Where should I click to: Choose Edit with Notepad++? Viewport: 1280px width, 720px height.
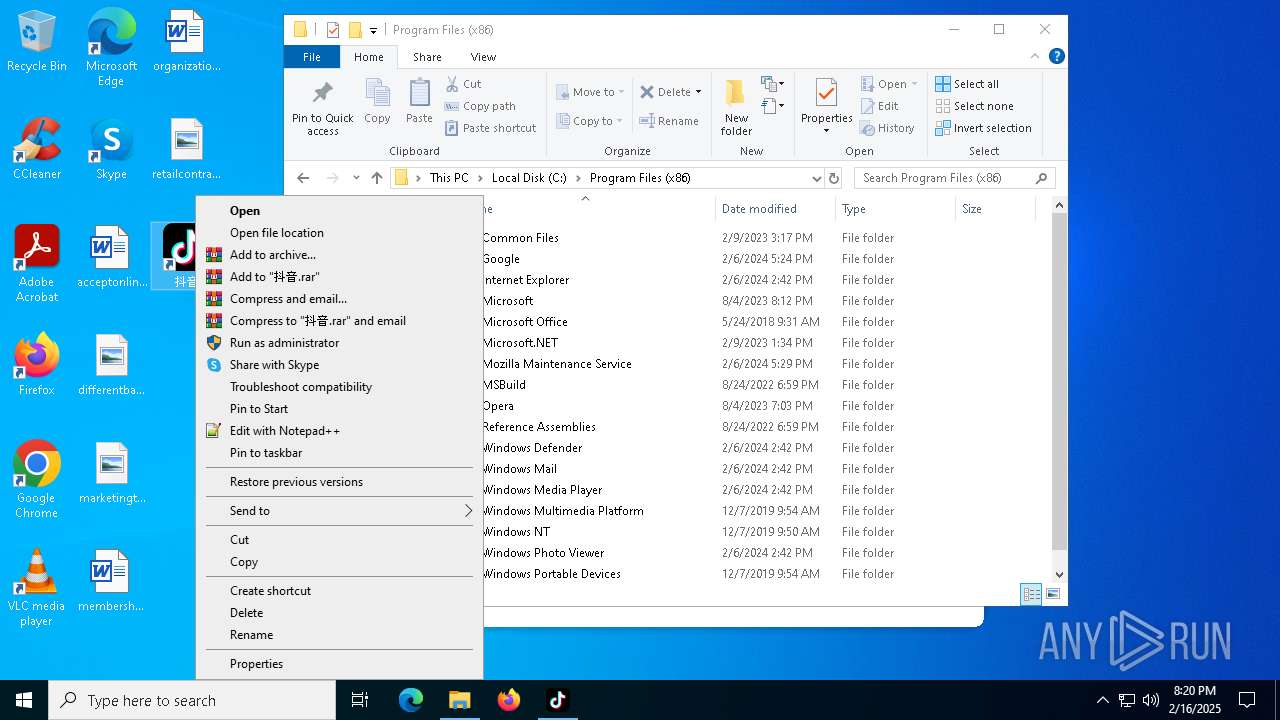pyautogui.click(x=339, y=431)
